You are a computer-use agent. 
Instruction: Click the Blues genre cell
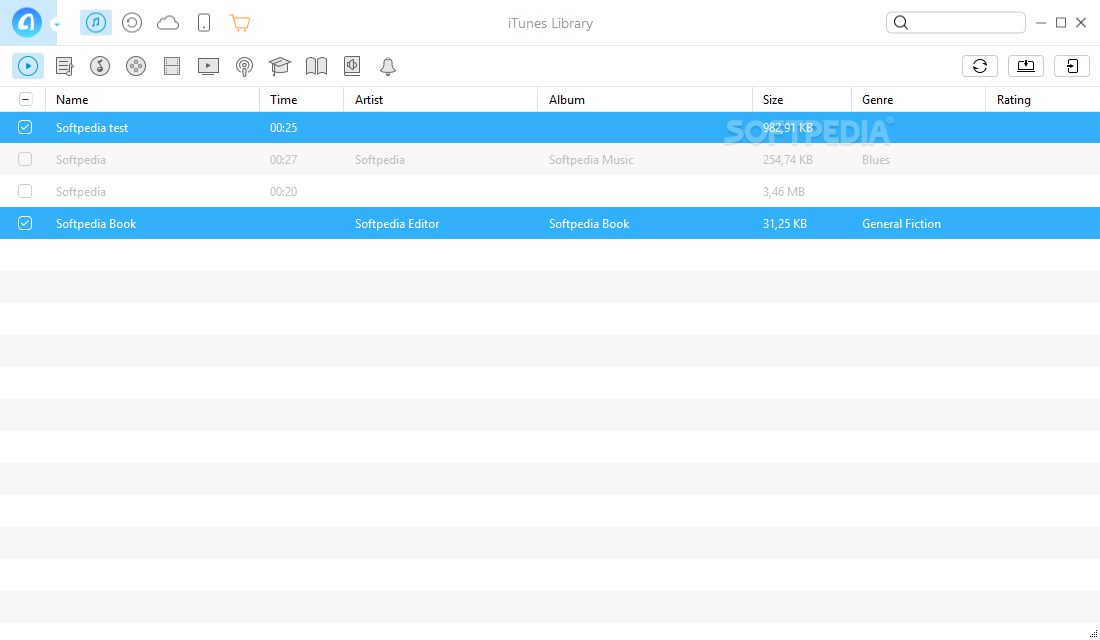(x=876, y=160)
